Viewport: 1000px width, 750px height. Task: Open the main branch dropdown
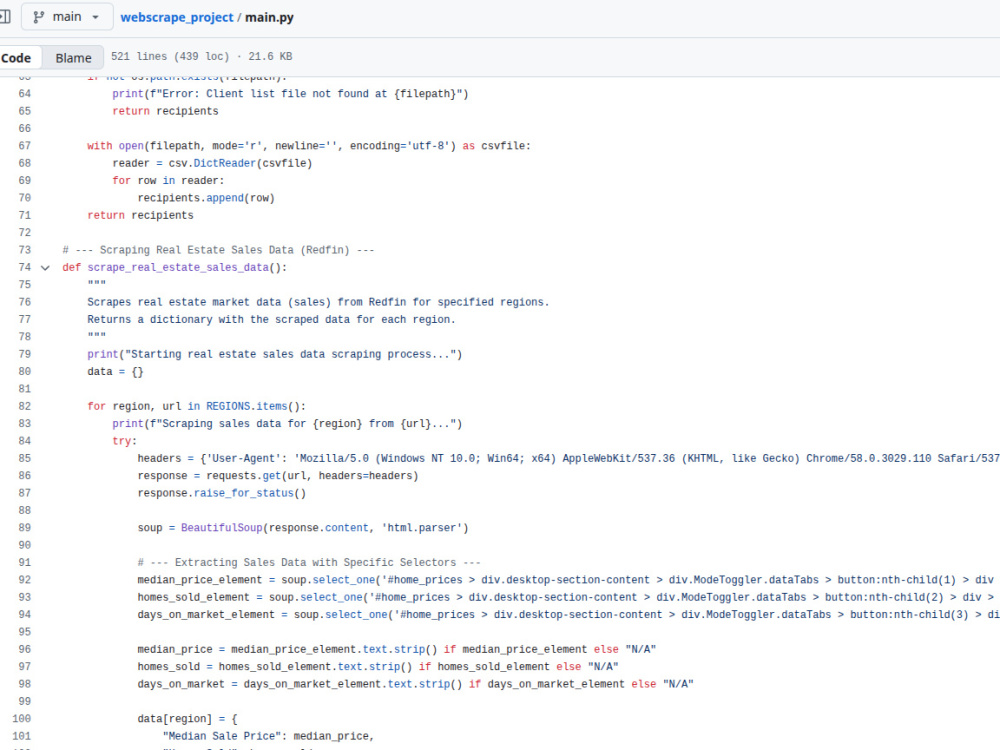tap(66, 17)
